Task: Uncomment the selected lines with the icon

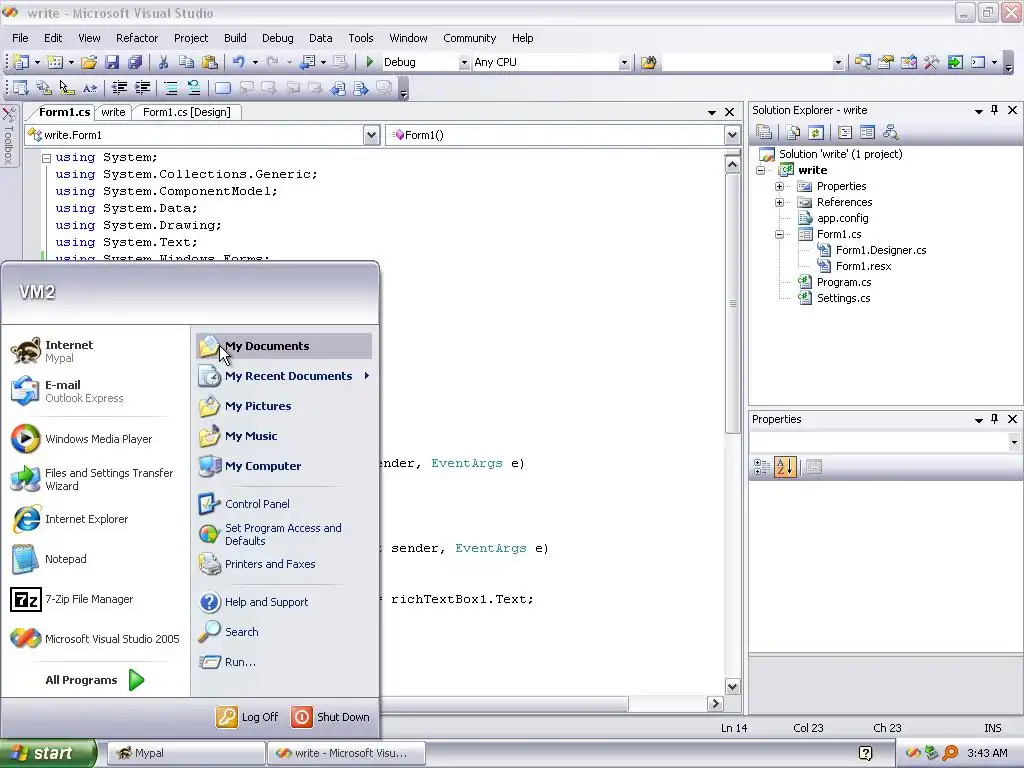Action: coord(194,88)
